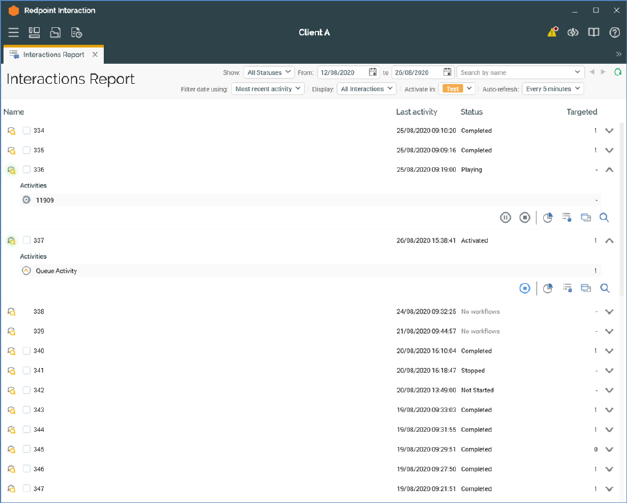Click the window icon in row 337 toolbar
Viewport: 627px width, 503px height.
point(586,288)
